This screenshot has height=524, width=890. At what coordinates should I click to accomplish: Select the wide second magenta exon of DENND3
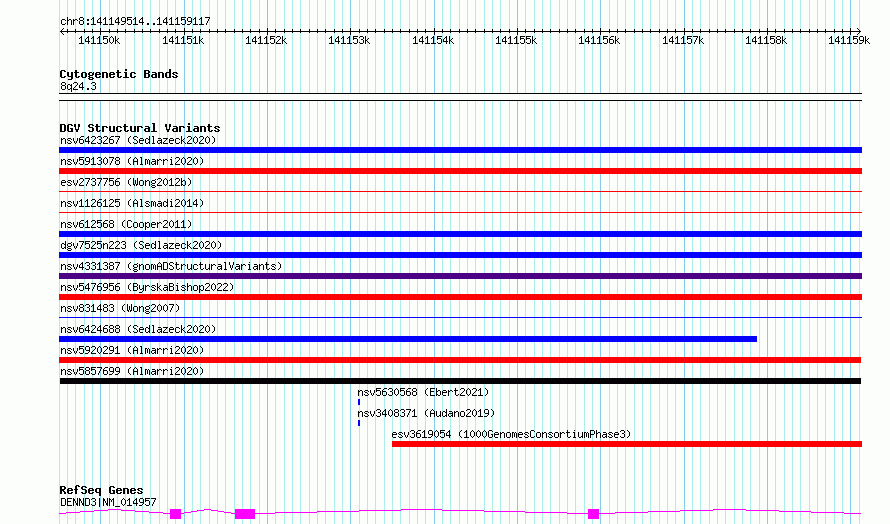pyautogui.click(x=245, y=514)
